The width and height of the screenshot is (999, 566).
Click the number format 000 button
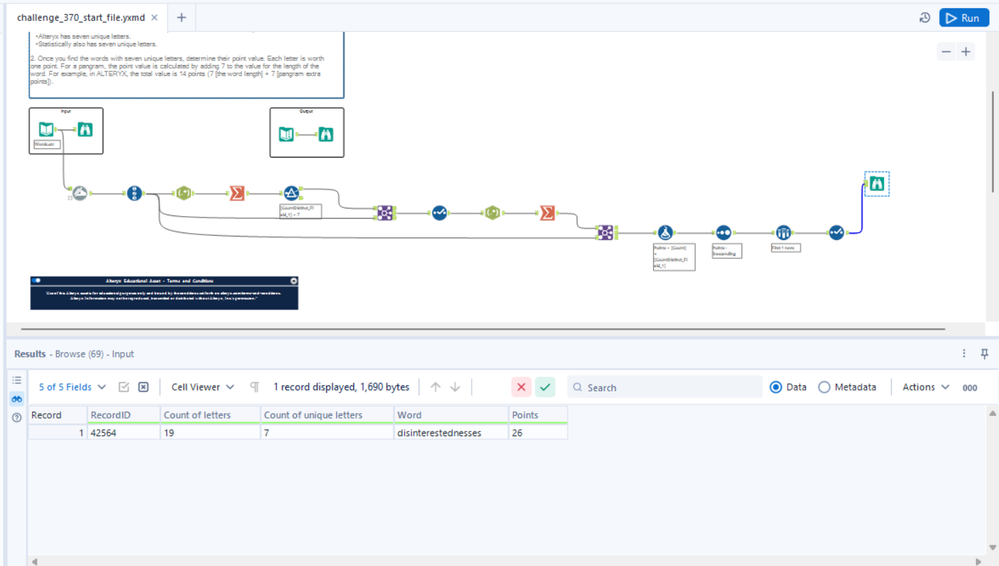(970, 388)
